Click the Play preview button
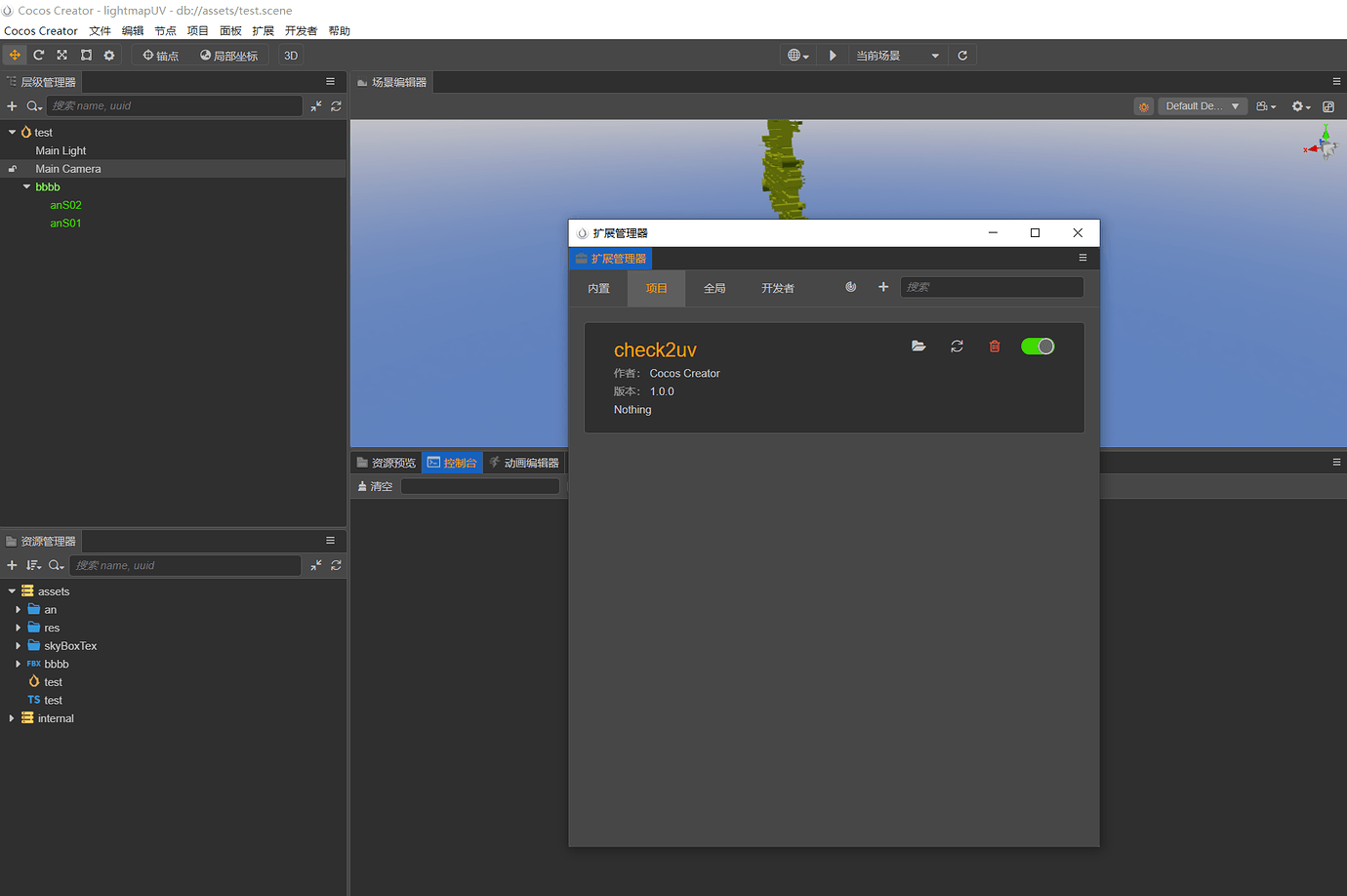 coord(833,56)
